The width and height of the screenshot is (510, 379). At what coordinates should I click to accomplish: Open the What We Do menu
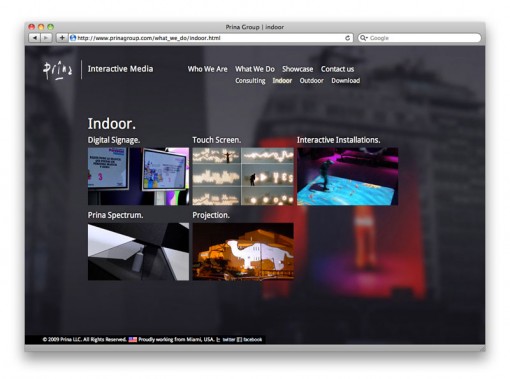(x=255, y=69)
